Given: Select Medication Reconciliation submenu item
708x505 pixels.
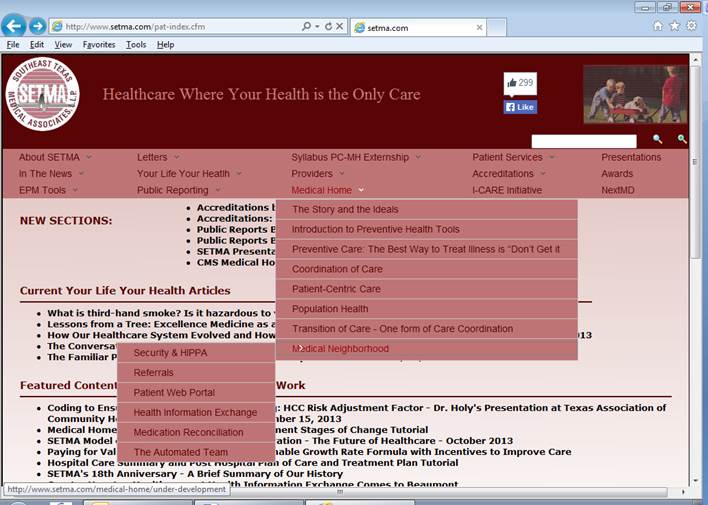Looking at the screenshot, I should (196, 432).
